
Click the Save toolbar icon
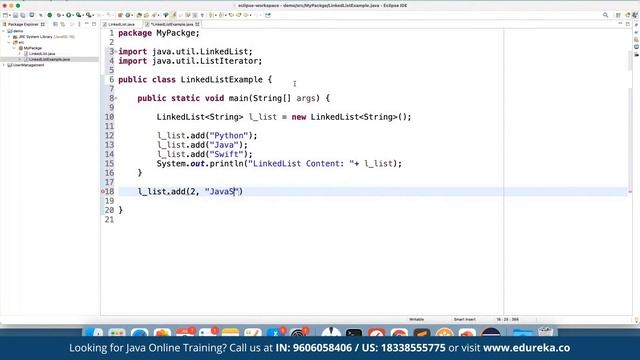[16, 15]
